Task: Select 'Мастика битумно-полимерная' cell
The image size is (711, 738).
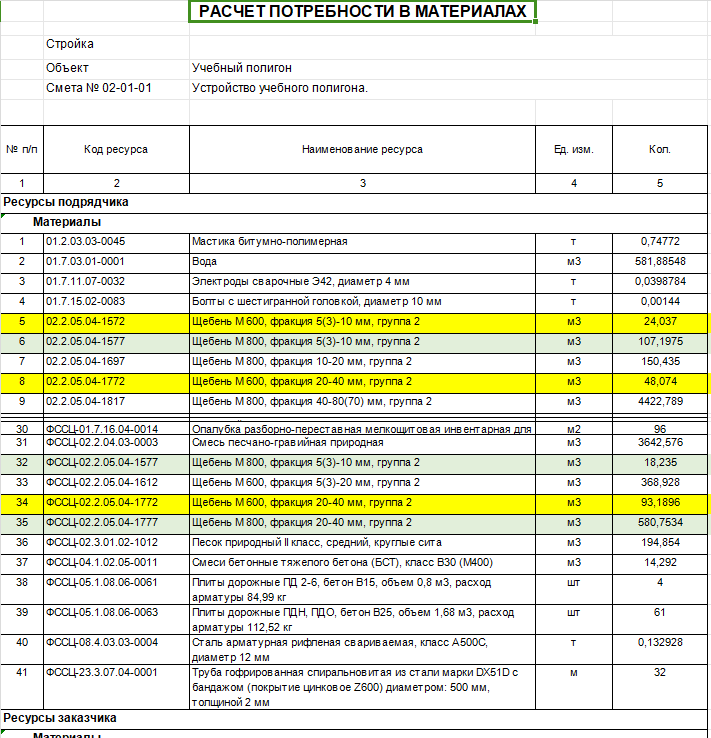Action: [362, 242]
